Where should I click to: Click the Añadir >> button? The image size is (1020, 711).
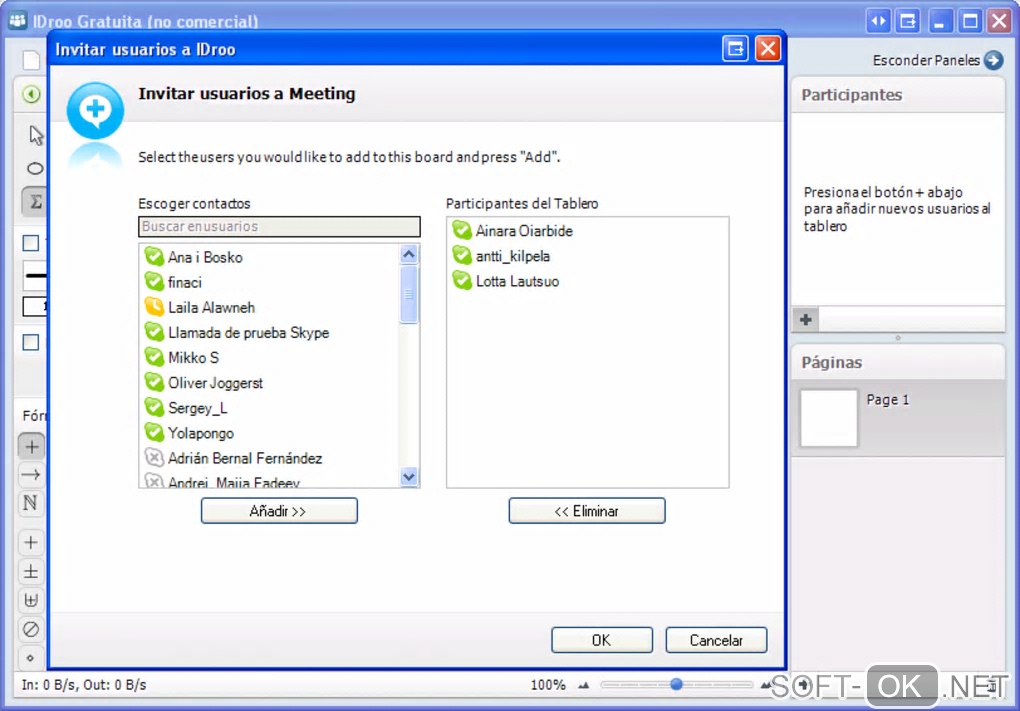[279, 511]
